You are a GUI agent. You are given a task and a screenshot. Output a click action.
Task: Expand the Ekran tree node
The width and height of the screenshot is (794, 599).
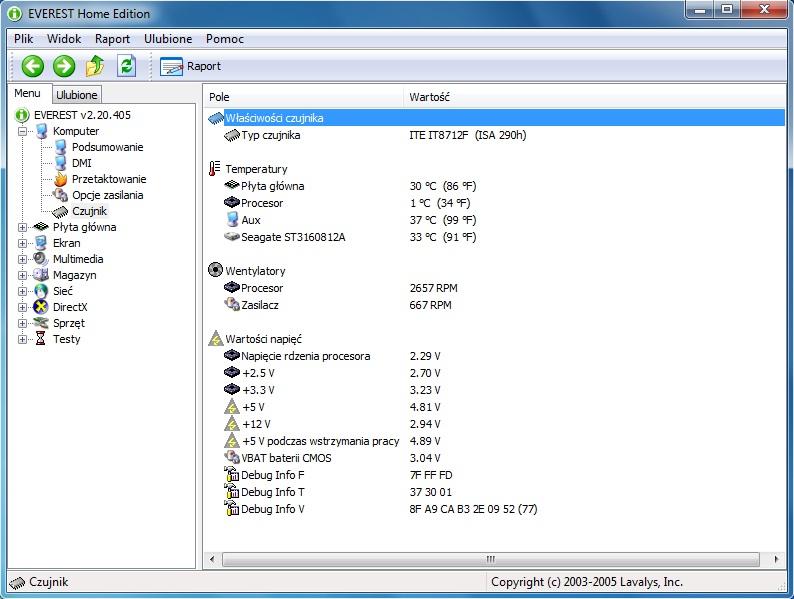coord(22,244)
